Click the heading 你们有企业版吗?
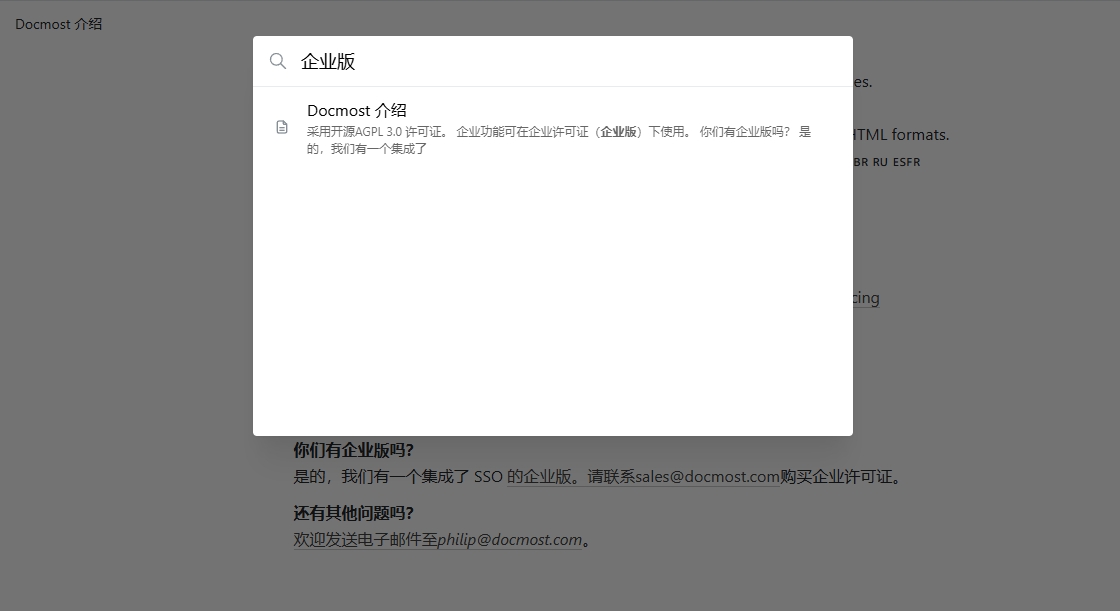1120x611 pixels. click(353, 450)
